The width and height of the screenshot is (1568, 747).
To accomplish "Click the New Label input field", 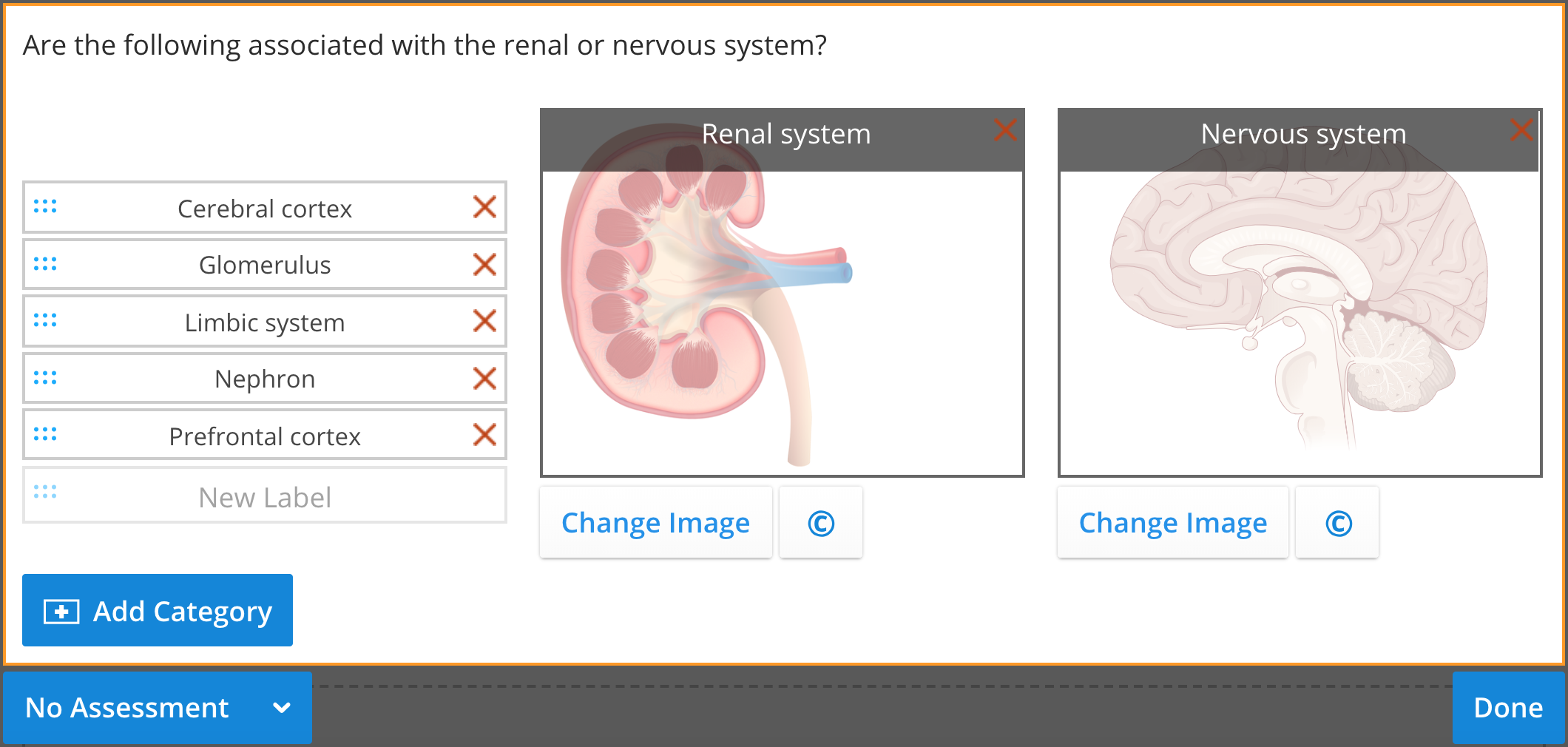I will 265,497.
